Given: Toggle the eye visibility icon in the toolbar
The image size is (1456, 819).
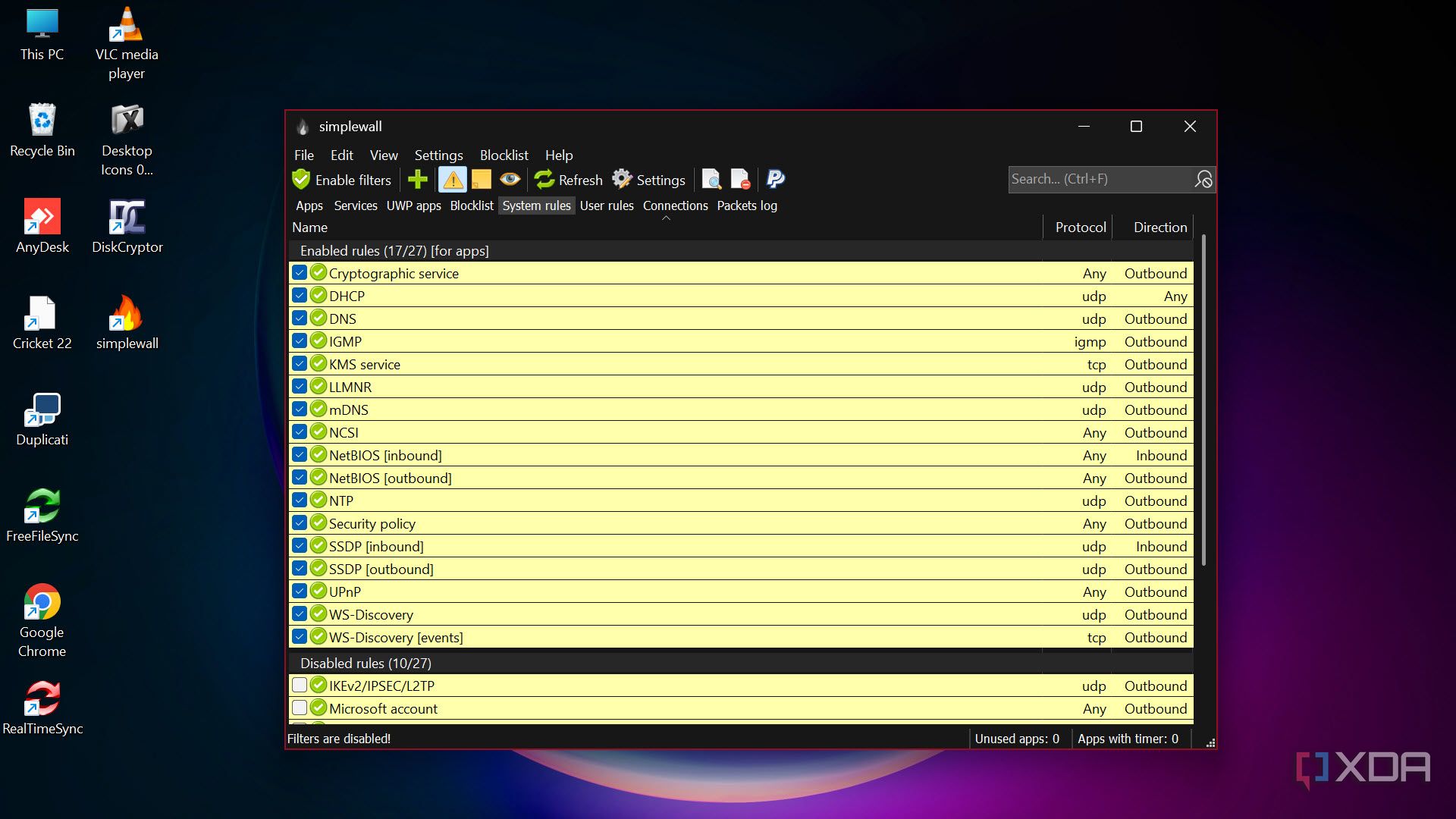Looking at the screenshot, I should pyautogui.click(x=510, y=180).
